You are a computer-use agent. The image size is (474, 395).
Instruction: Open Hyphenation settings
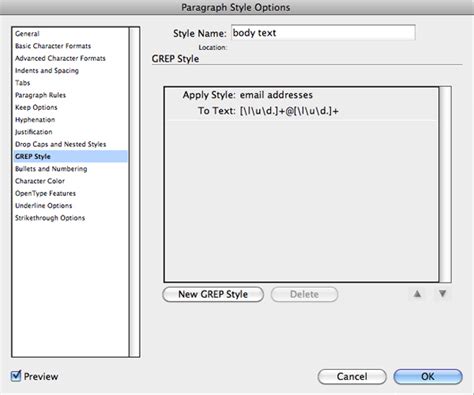pyautogui.click(x=35, y=120)
